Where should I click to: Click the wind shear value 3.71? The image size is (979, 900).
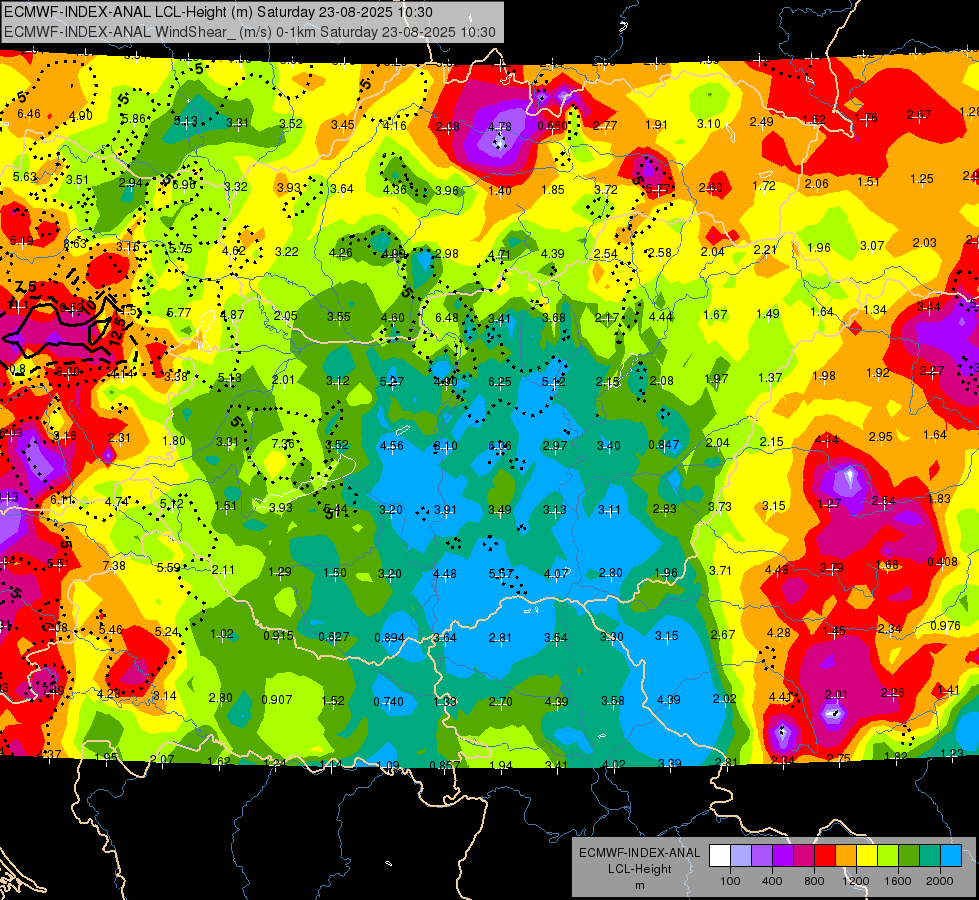tap(721, 571)
